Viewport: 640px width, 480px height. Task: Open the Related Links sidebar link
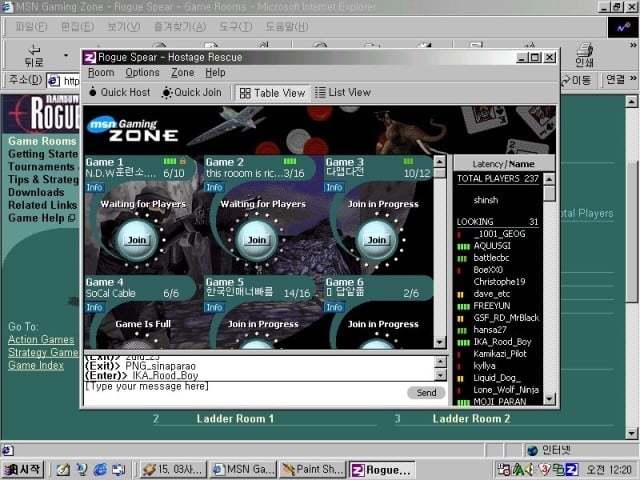click(x=42, y=205)
